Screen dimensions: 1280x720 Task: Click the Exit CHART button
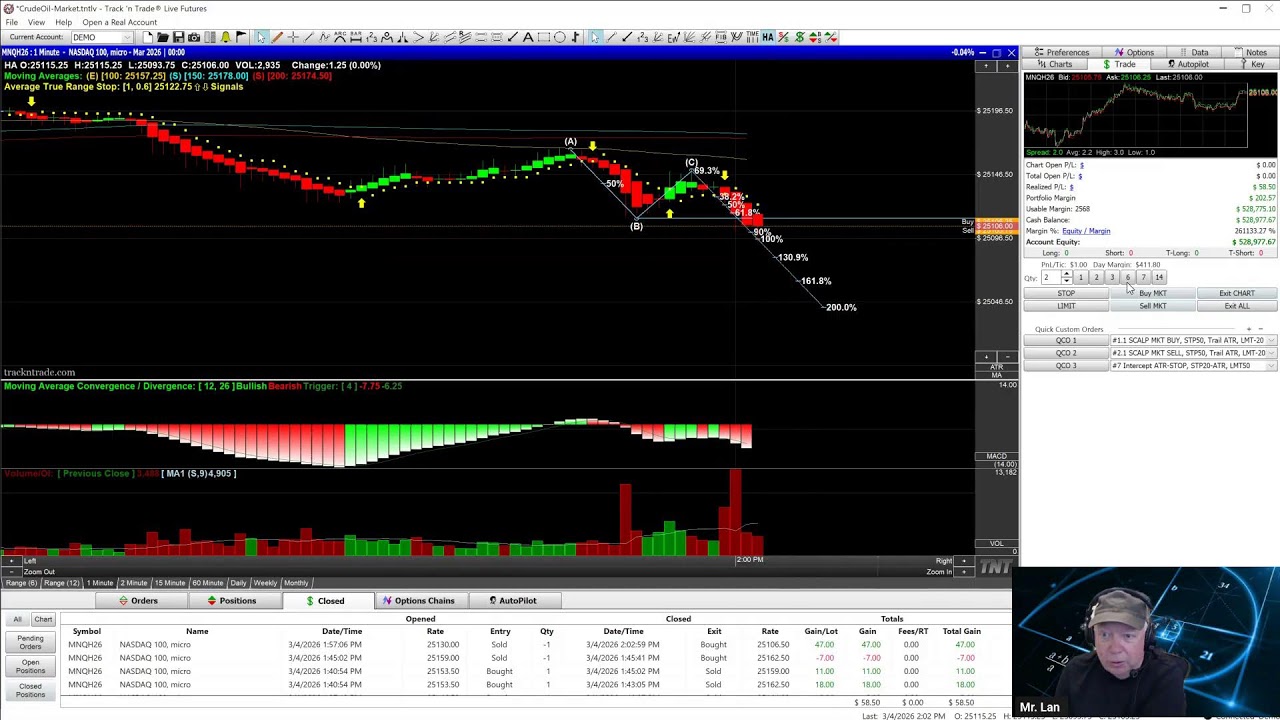click(1237, 293)
